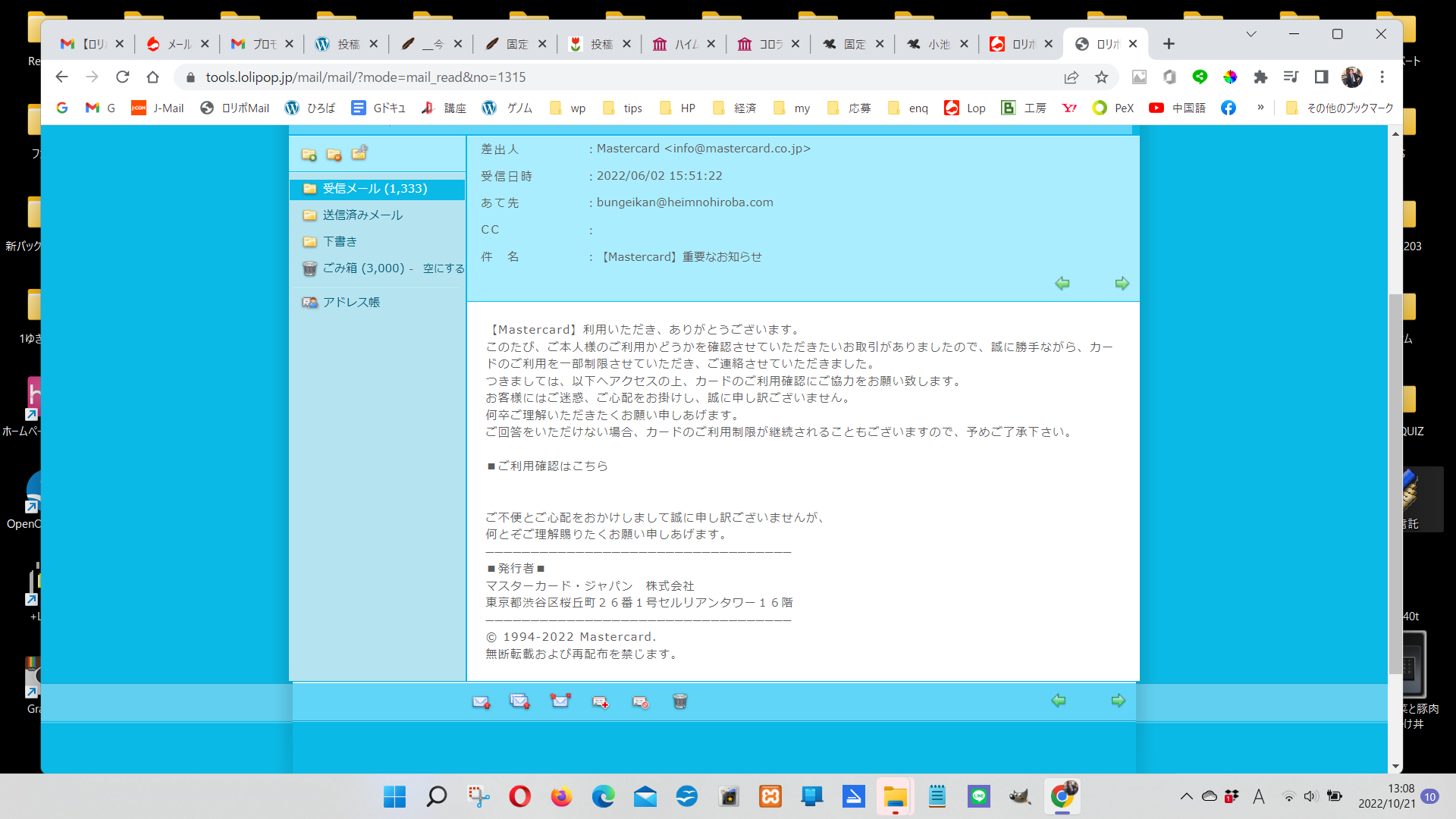Open taskbar search magnifier
1456x819 pixels.
pos(436,797)
